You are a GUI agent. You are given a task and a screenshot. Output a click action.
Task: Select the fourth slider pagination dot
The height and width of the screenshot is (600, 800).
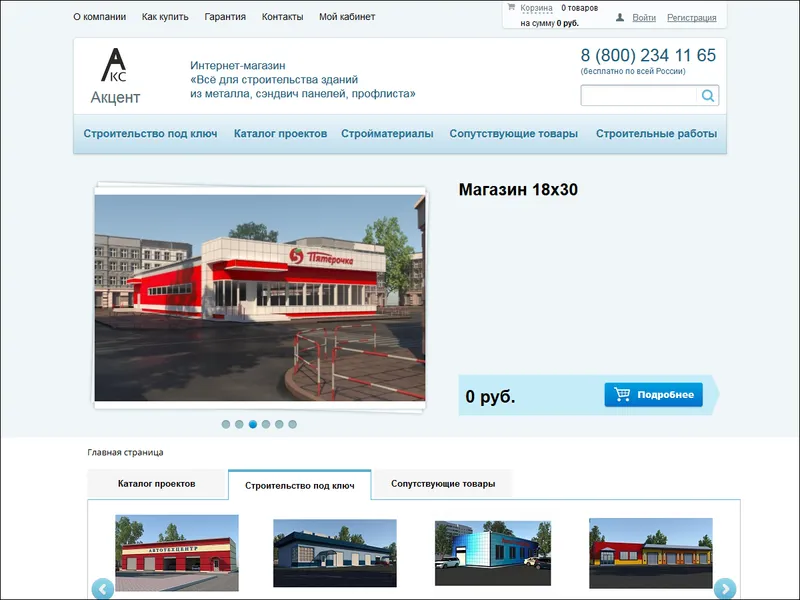(x=266, y=424)
